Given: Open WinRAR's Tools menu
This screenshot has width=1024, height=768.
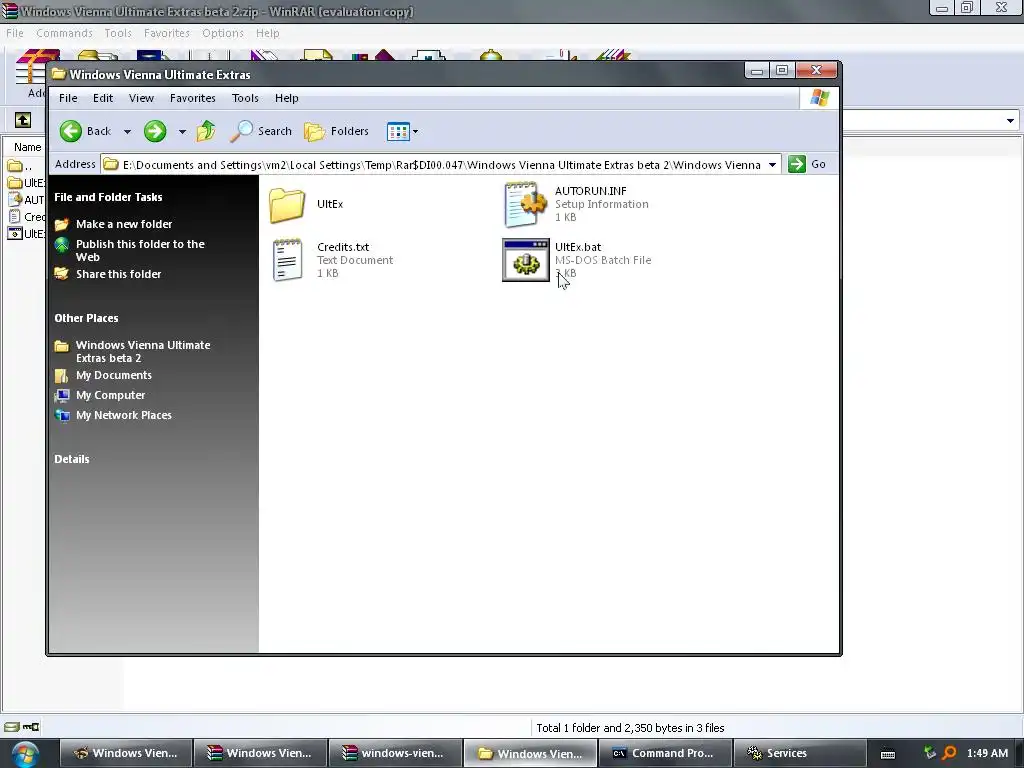Looking at the screenshot, I should (x=118, y=33).
